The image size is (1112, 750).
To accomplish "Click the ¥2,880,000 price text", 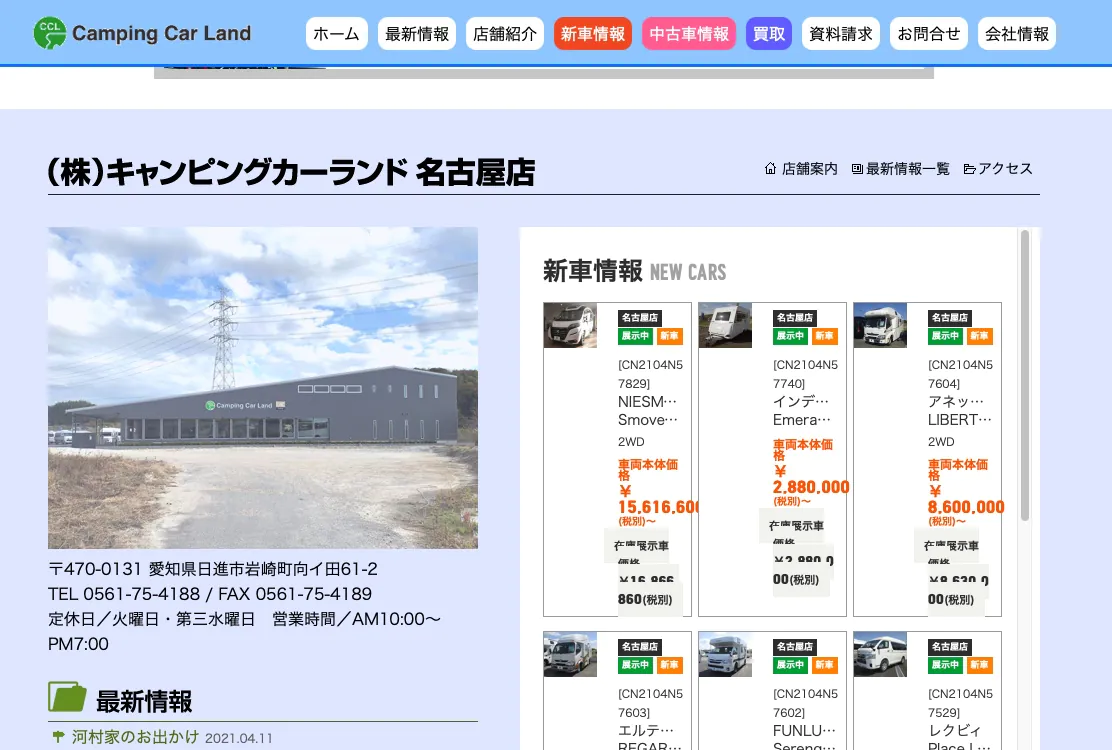I will 811,480.
